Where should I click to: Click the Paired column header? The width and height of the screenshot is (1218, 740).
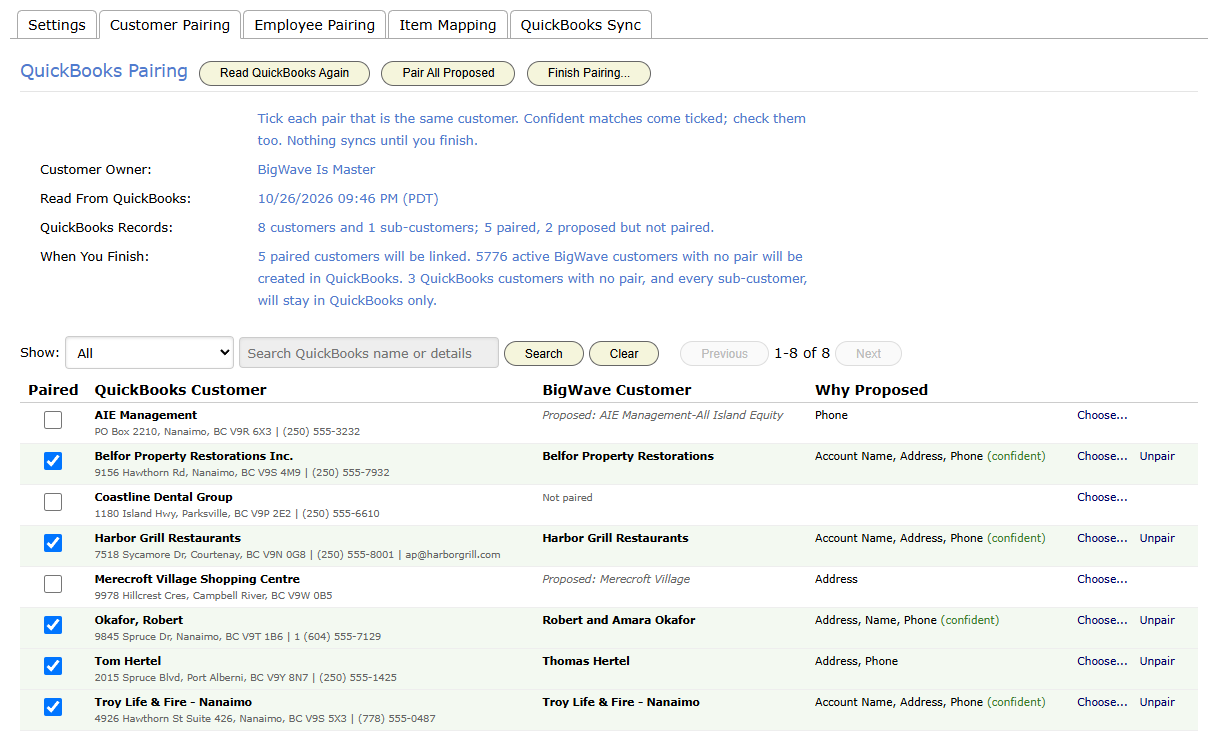(53, 390)
